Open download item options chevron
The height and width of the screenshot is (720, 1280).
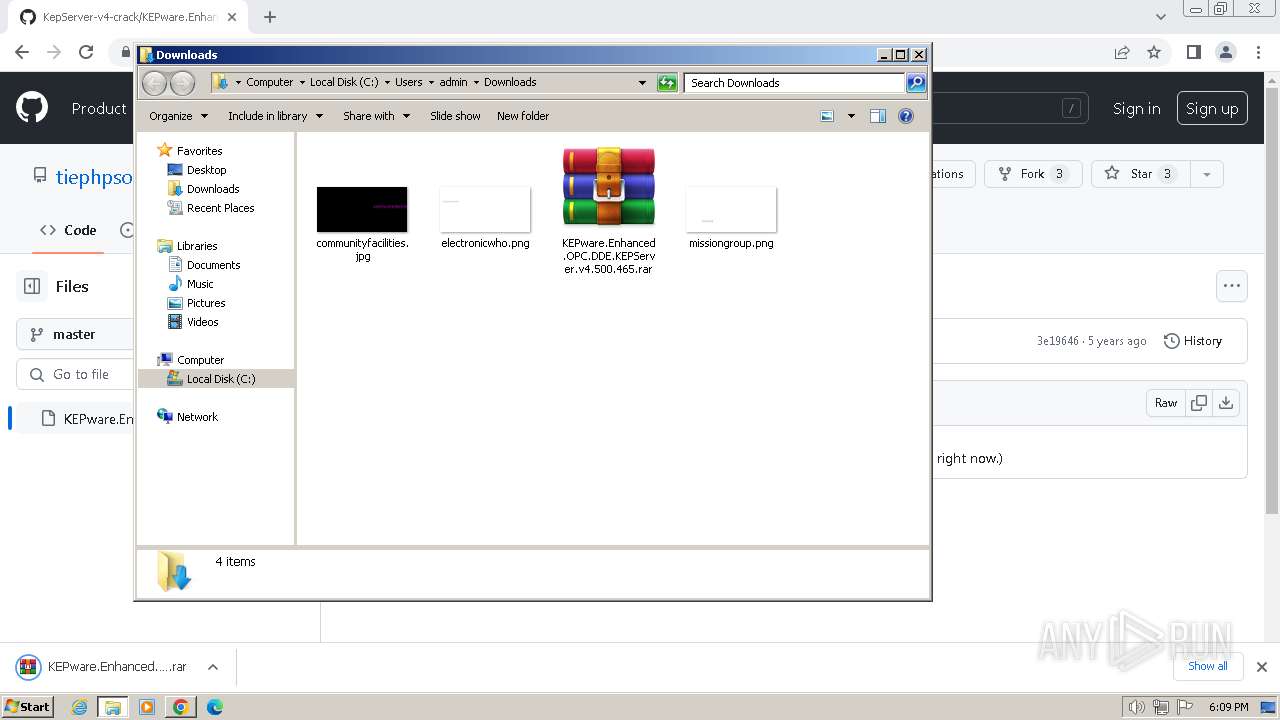212,667
